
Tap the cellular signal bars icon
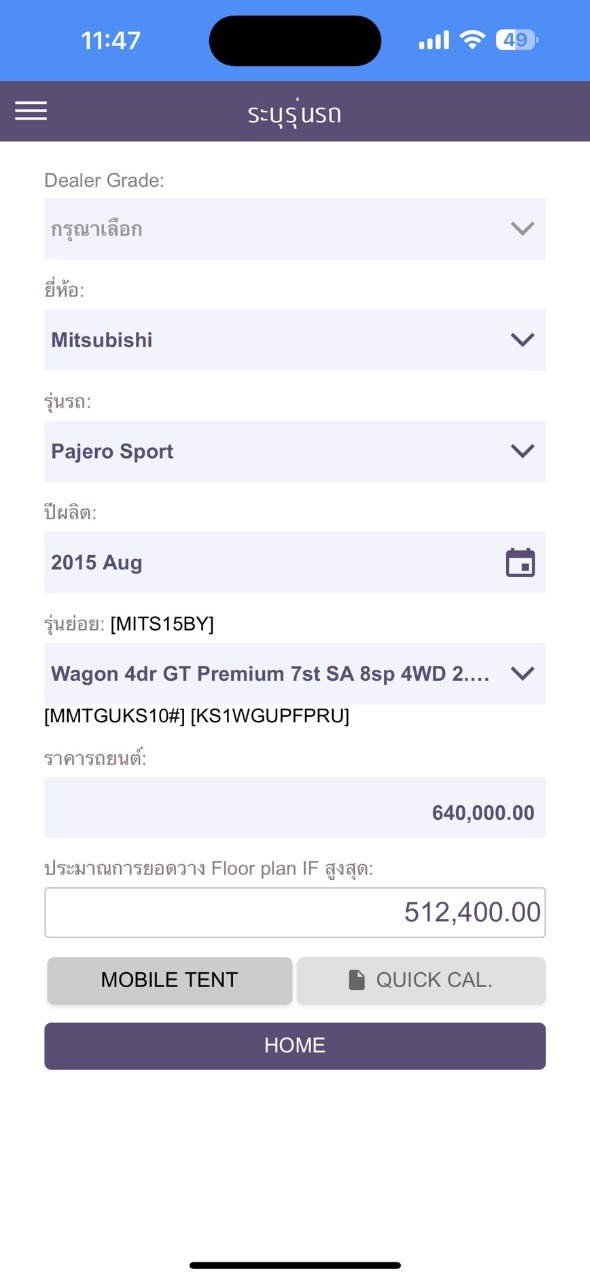tap(434, 40)
